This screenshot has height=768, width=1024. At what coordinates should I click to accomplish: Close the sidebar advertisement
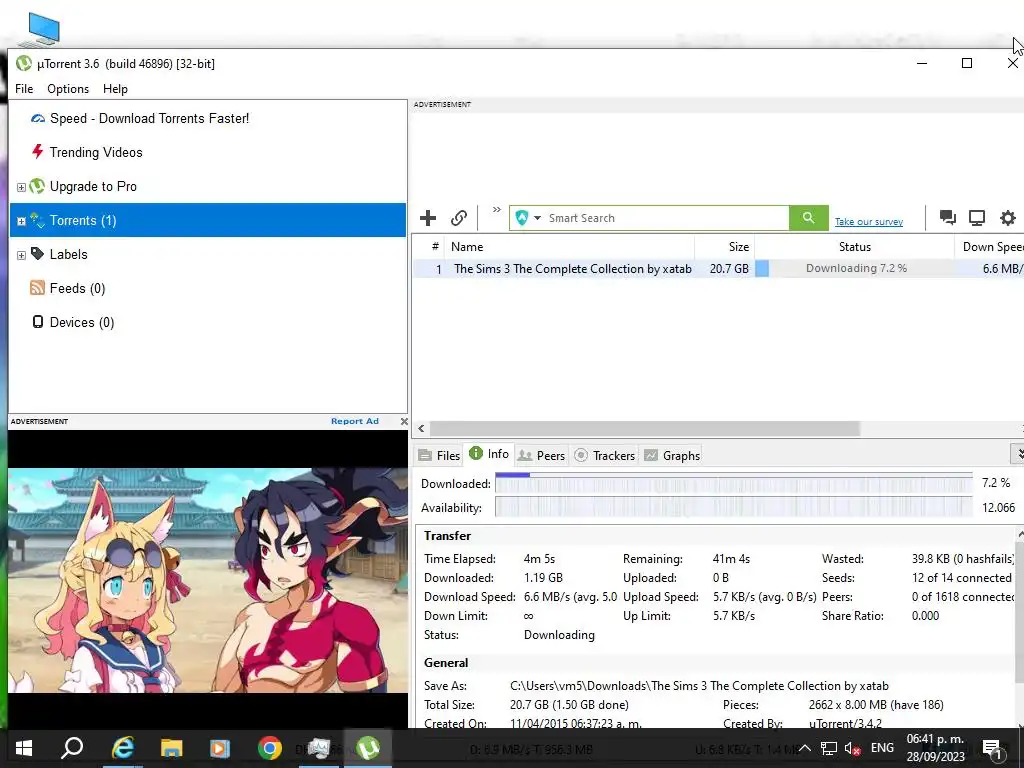(x=404, y=421)
